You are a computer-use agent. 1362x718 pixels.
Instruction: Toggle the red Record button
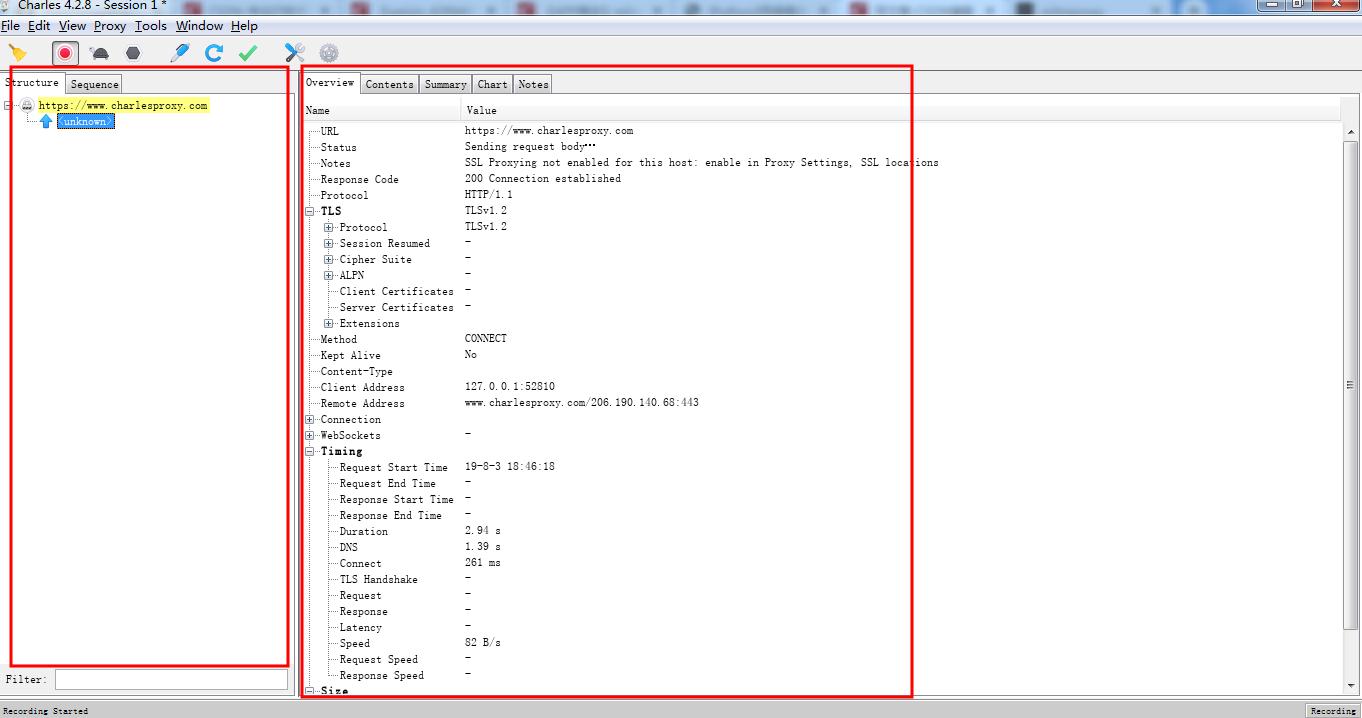pos(65,53)
